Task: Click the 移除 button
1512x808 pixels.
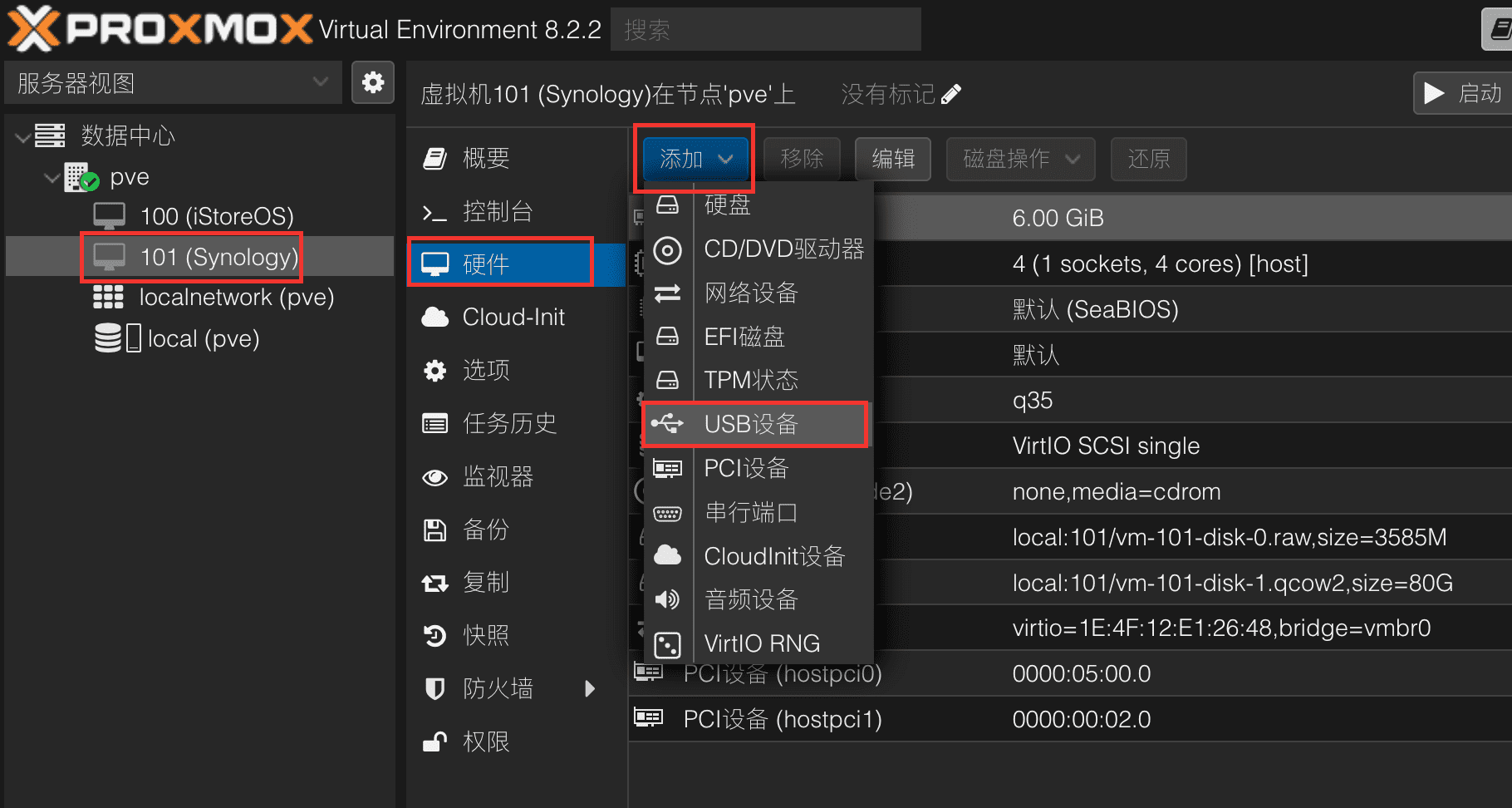Action: click(x=802, y=158)
